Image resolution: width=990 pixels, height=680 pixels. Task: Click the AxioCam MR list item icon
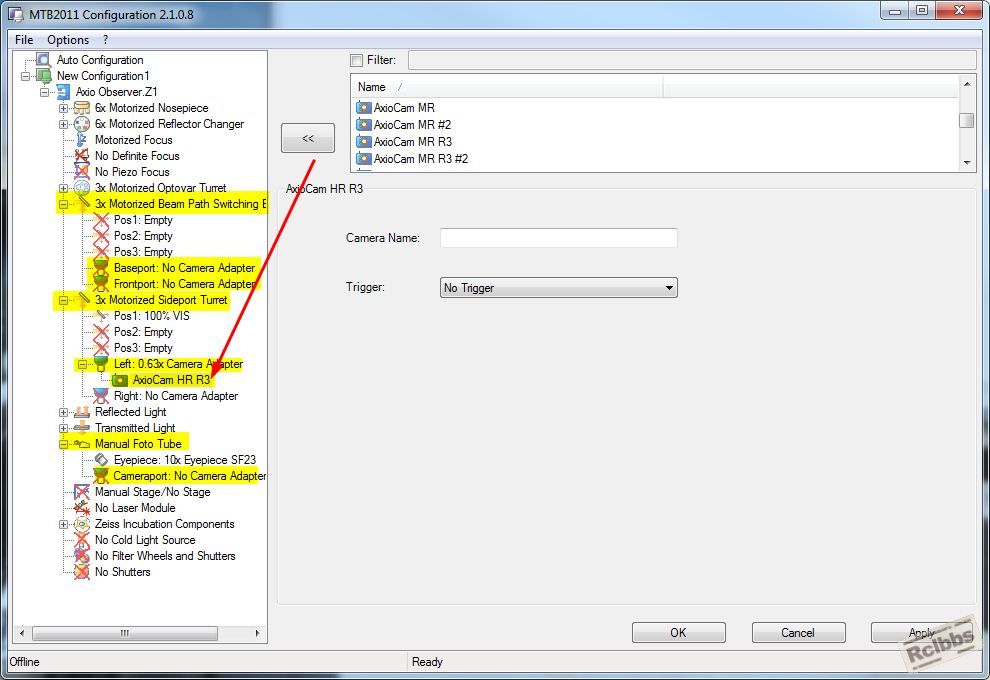click(363, 107)
